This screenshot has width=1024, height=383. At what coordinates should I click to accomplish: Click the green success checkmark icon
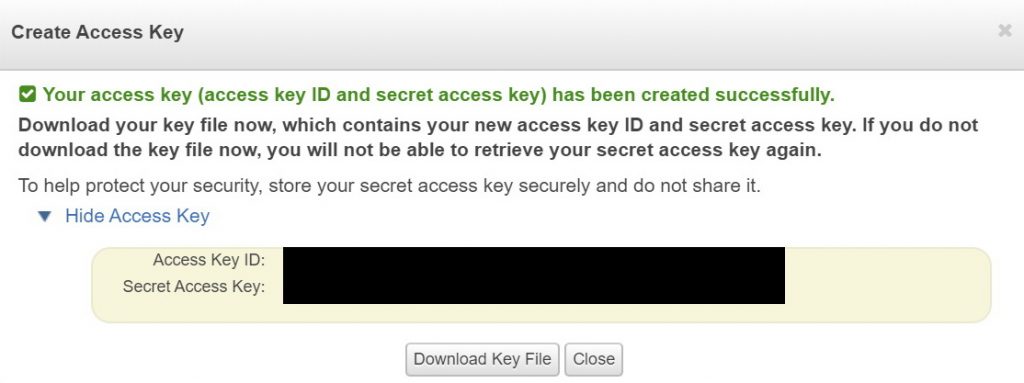(27, 95)
